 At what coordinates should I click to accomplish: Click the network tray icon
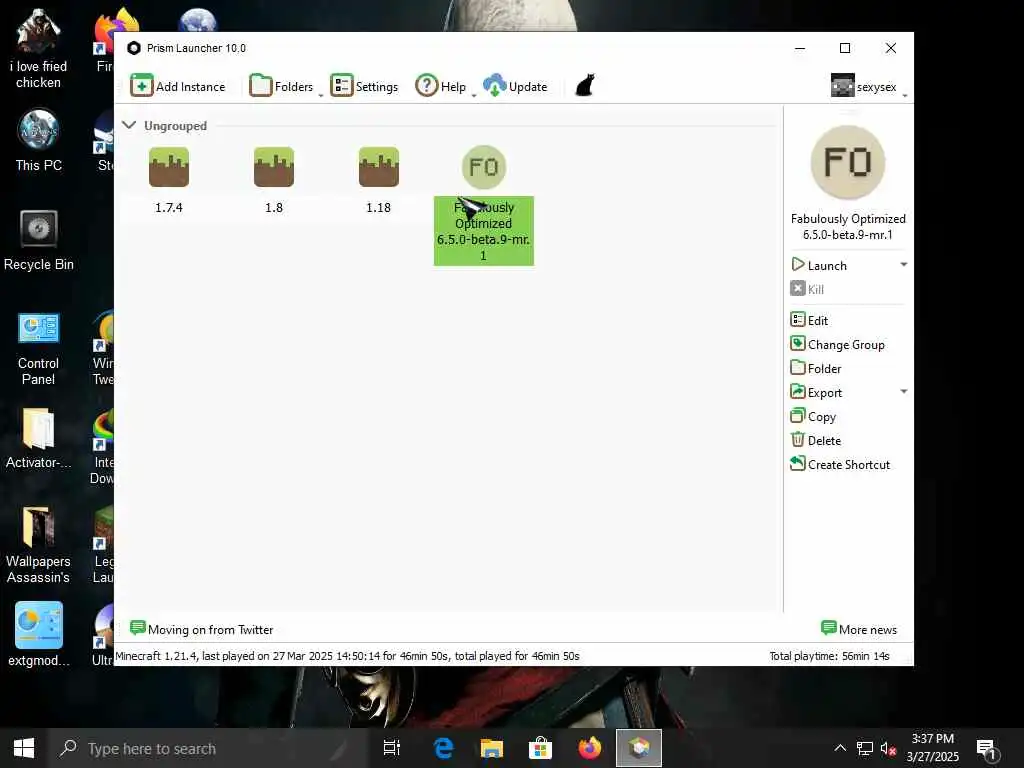(x=865, y=748)
